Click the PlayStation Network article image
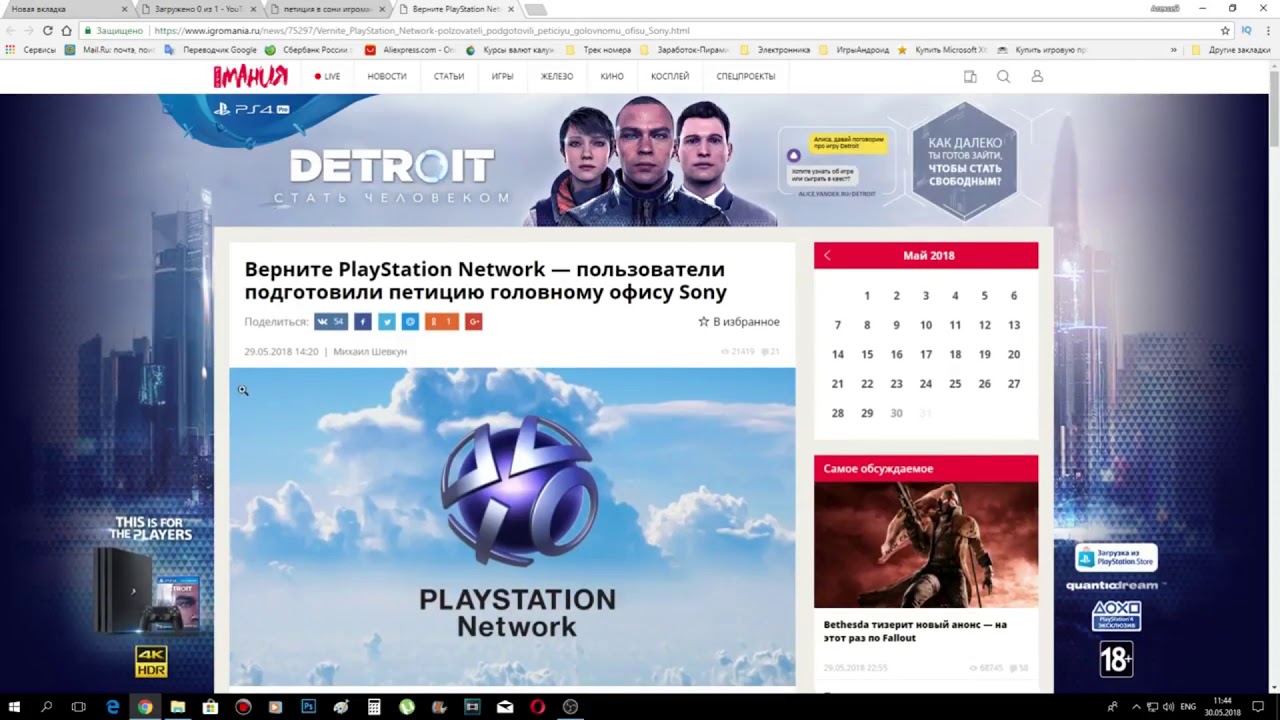The height and width of the screenshot is (720, 1280). point(512,527)
